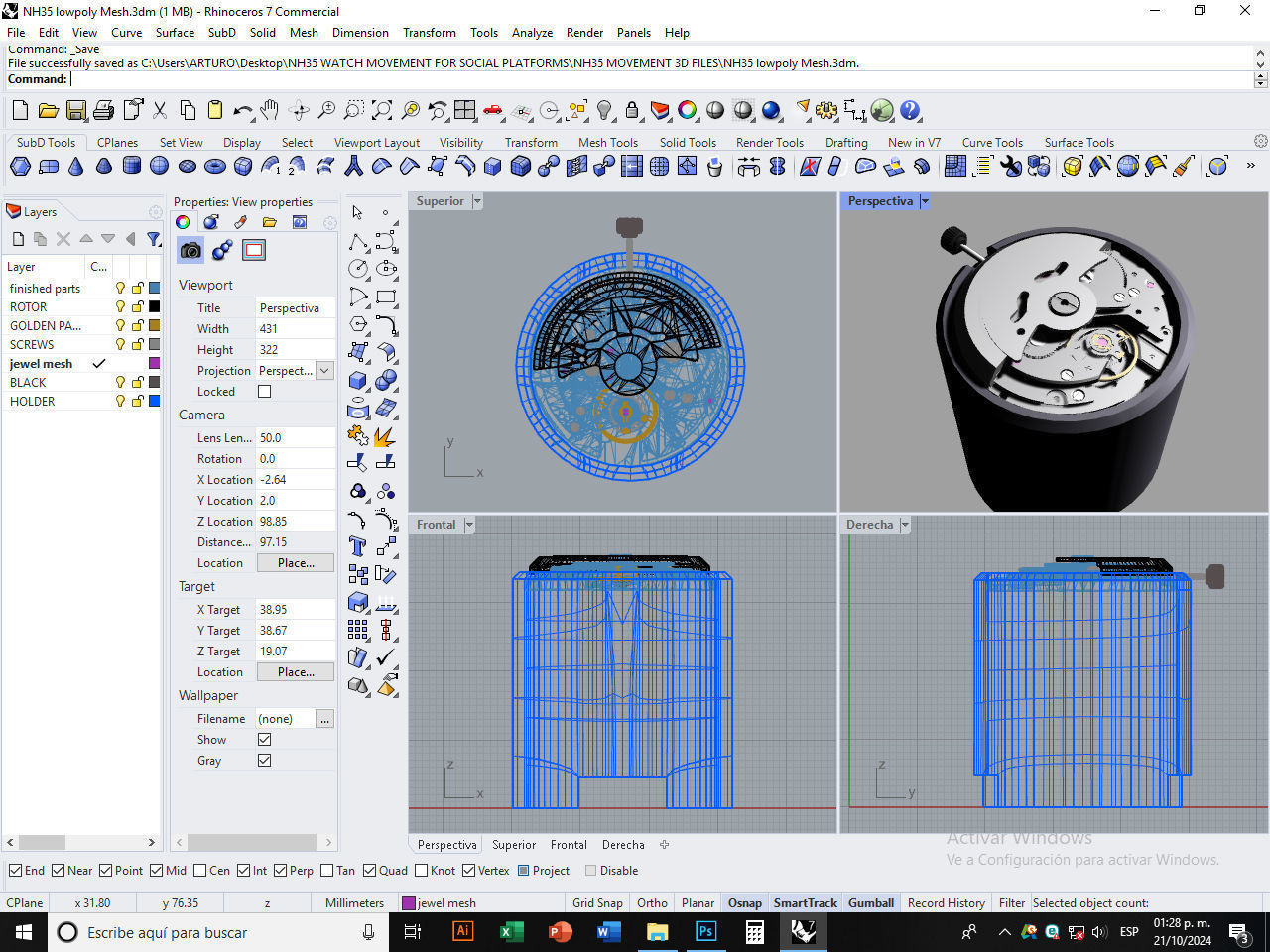Image resolution: width=1270 pixels, height=952 pixels.
Task: Select the Polyline tool in side toolbar
Action: (359, 241)
